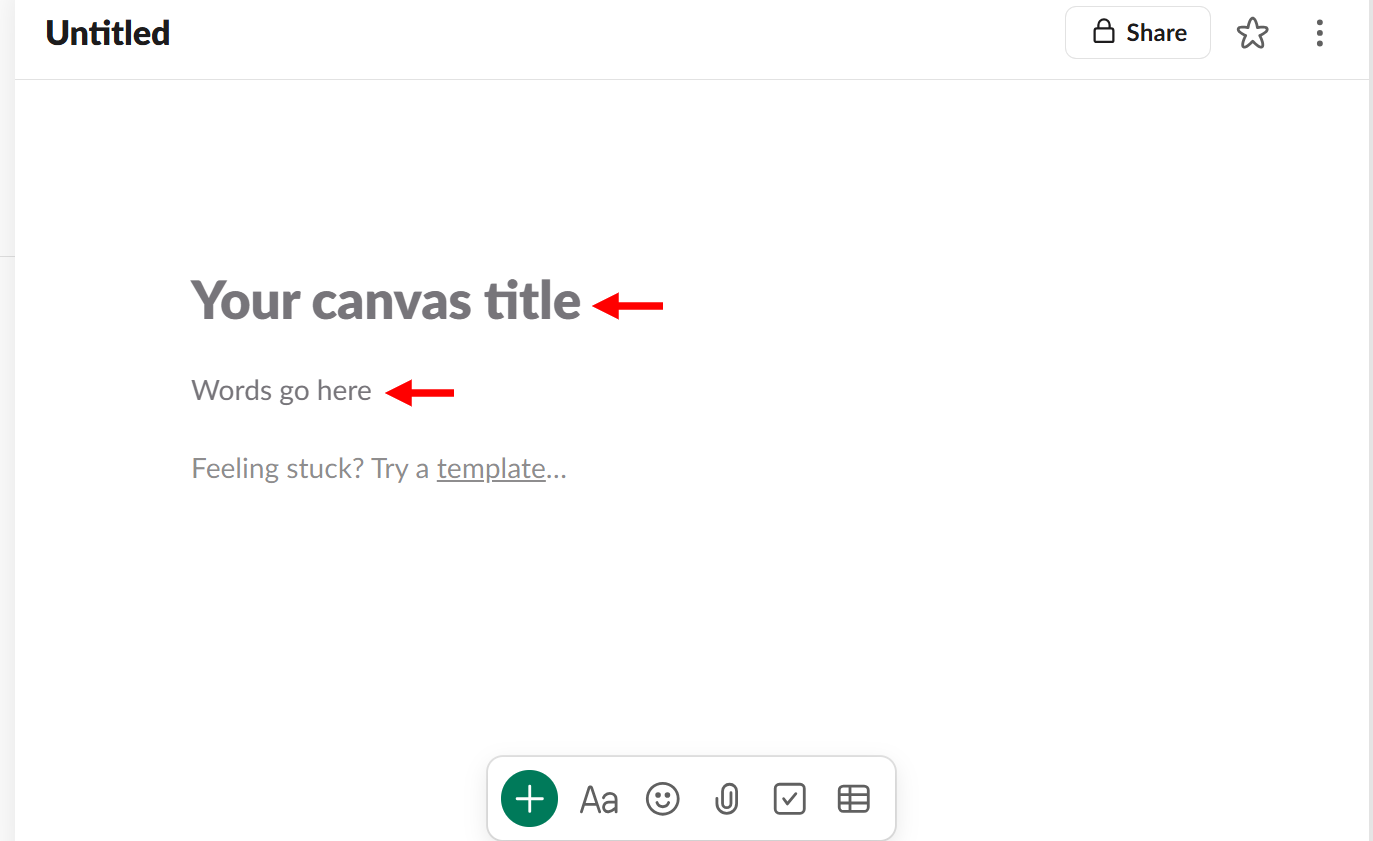1373x841 pixels.
Task: Expand the green plus insert menu
Action: coord(528,798)
